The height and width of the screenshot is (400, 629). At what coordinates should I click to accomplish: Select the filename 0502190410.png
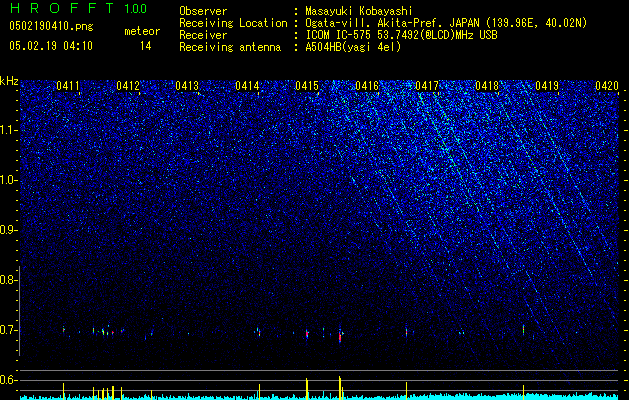tap(51, 27)
